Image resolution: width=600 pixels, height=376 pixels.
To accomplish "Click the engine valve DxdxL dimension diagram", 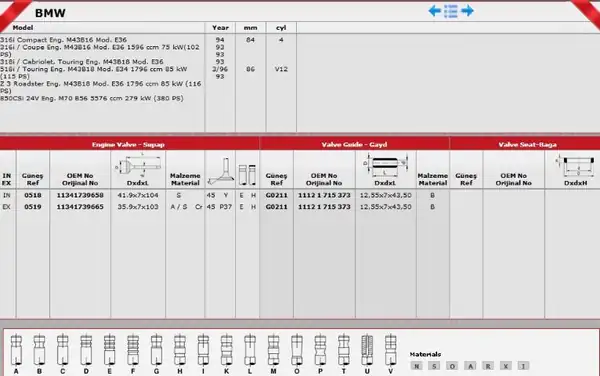I will 138,165.
